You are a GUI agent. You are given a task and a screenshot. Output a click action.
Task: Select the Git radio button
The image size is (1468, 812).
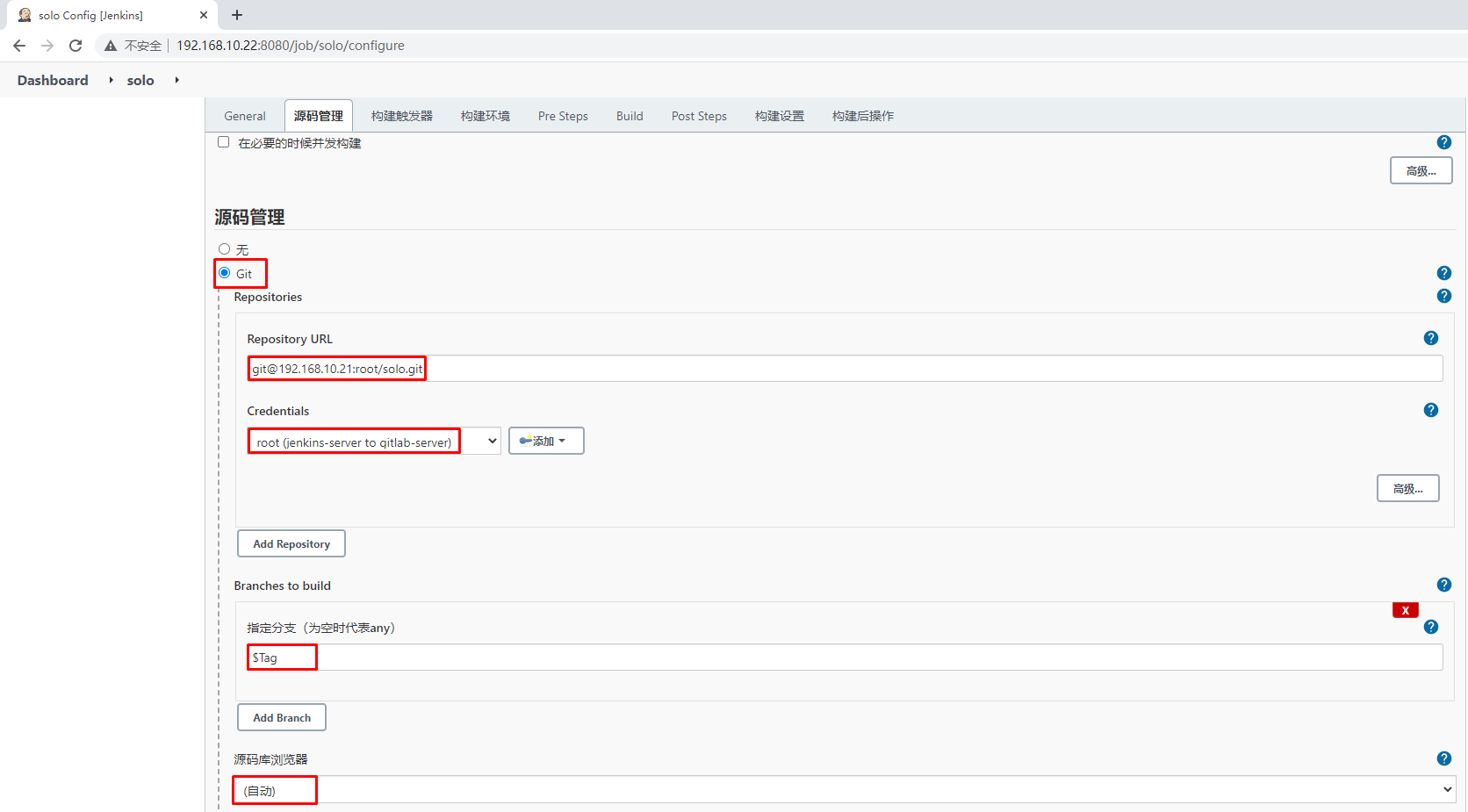[x=225, y=273]
